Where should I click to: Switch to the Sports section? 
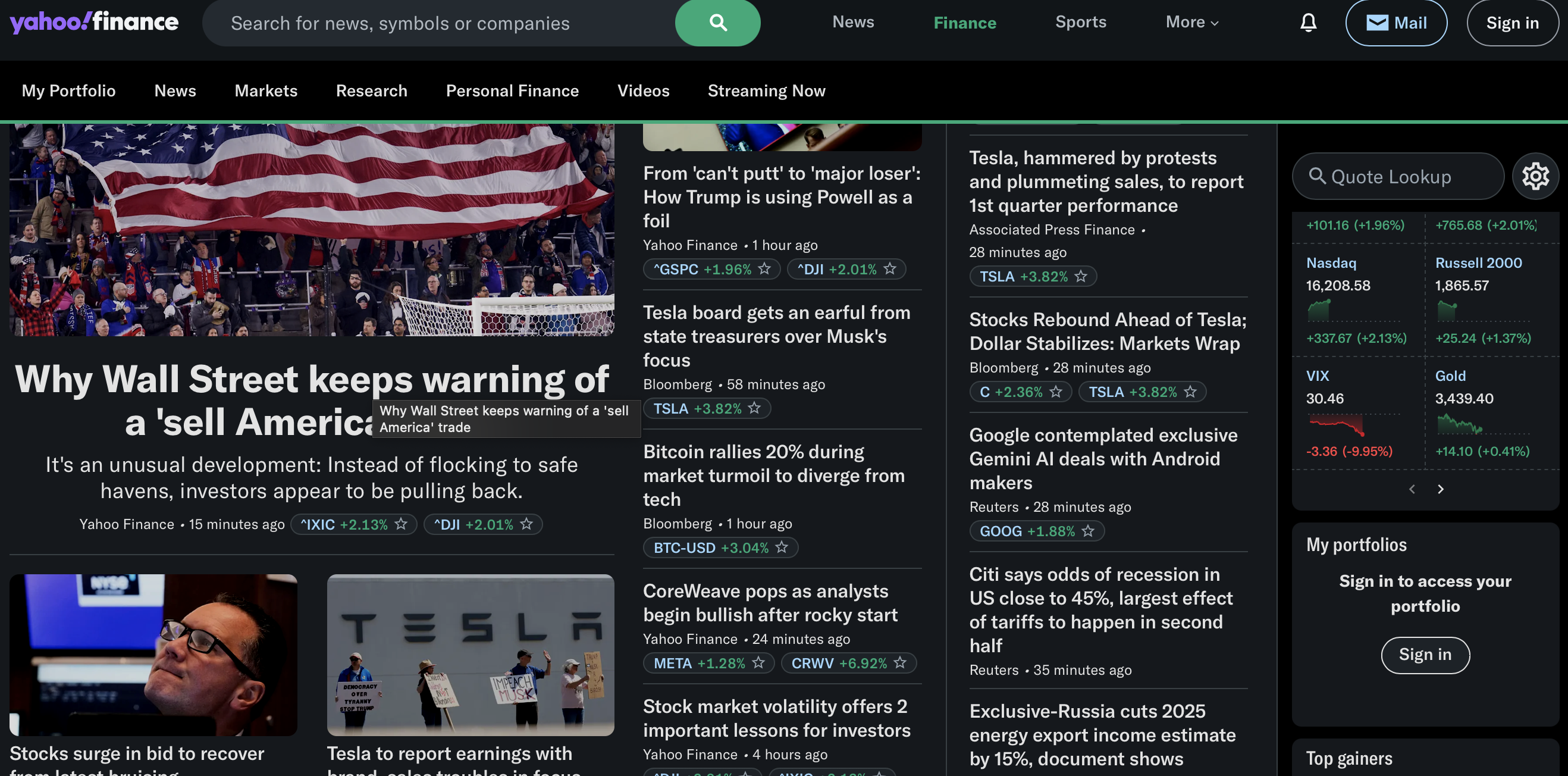(1080, 23)
